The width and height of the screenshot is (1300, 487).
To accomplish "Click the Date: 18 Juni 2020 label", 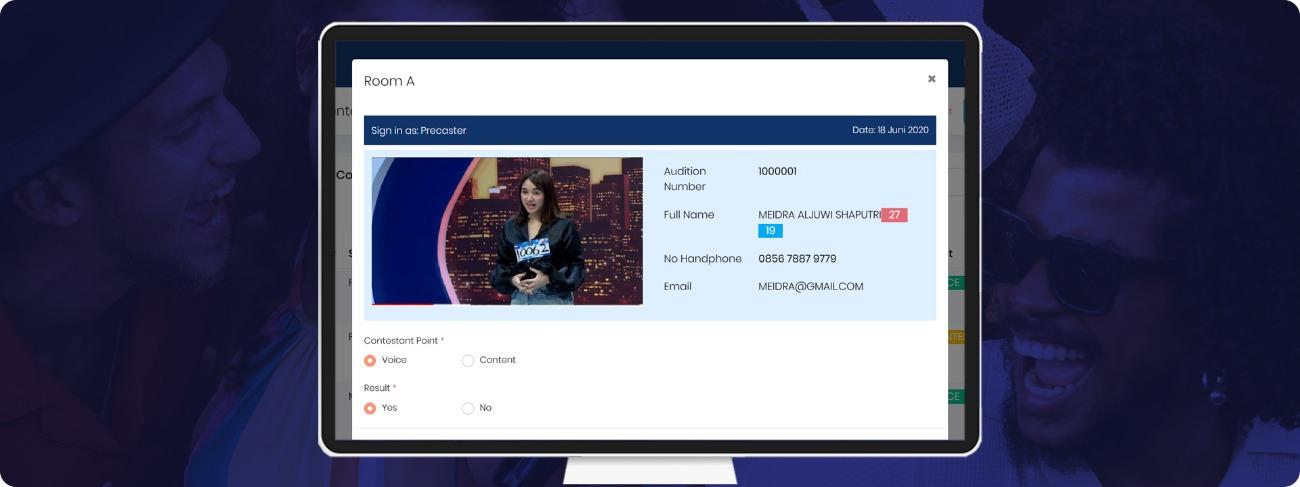I will [x=890, y=131].
